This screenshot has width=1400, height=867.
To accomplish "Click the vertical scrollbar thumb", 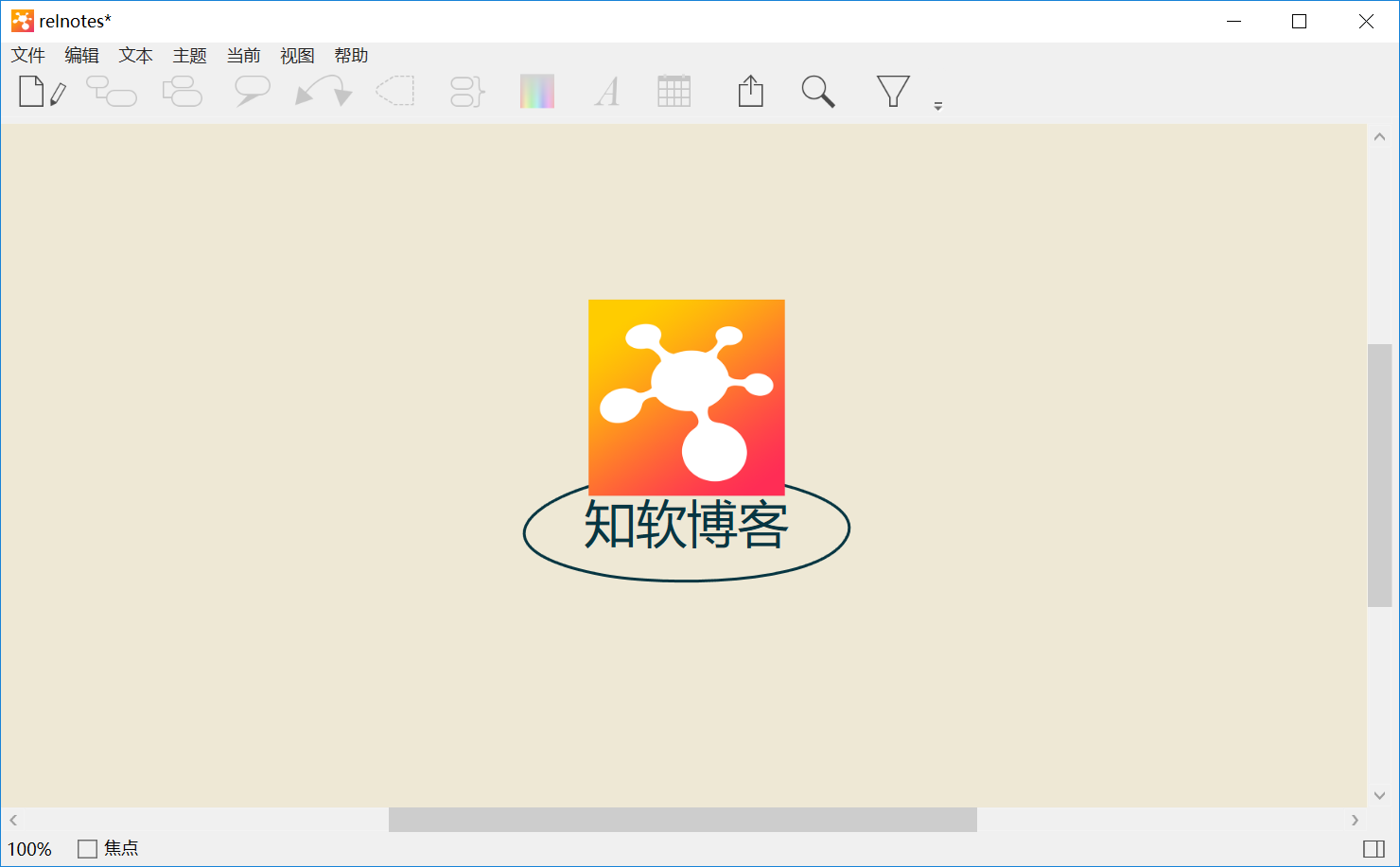I will click(1380, 476).
